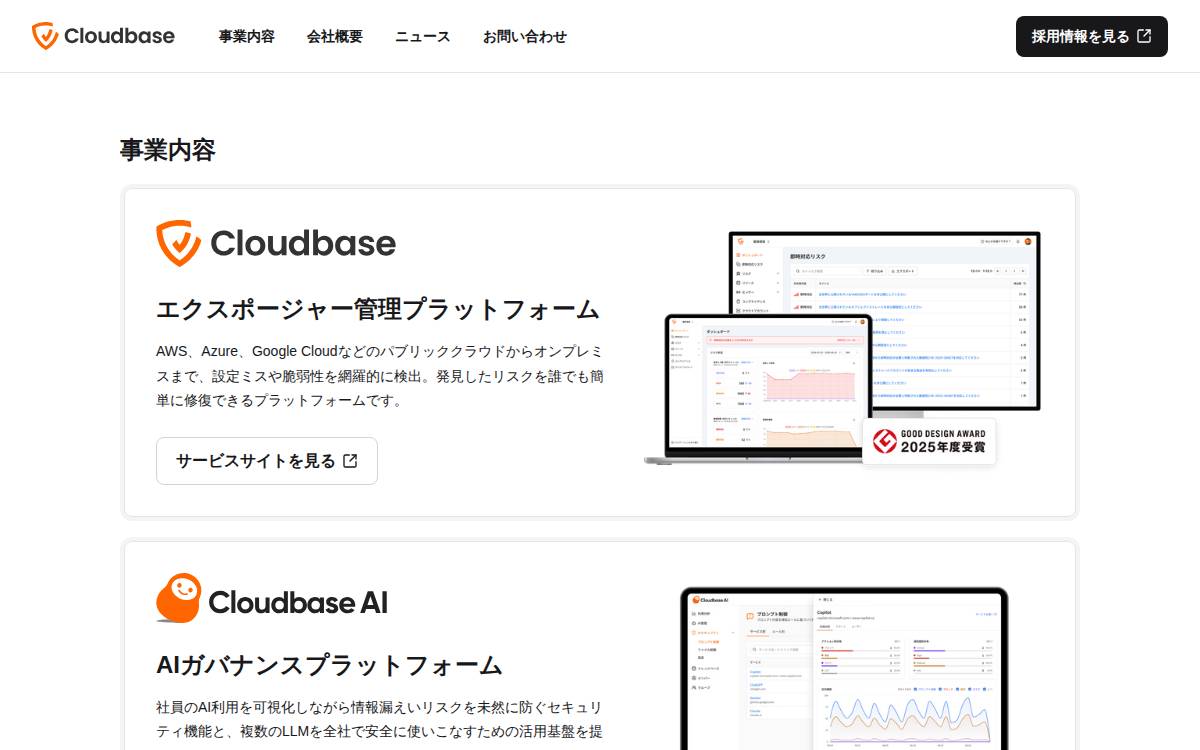This screenshot has height=750, width=1200.
Task: Click external-link icon in 採用情報を見る button
Action: [x=1144, y=36]
